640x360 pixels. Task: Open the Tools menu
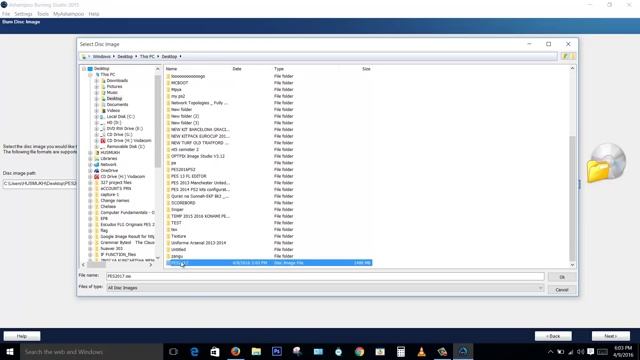[43, 14]
